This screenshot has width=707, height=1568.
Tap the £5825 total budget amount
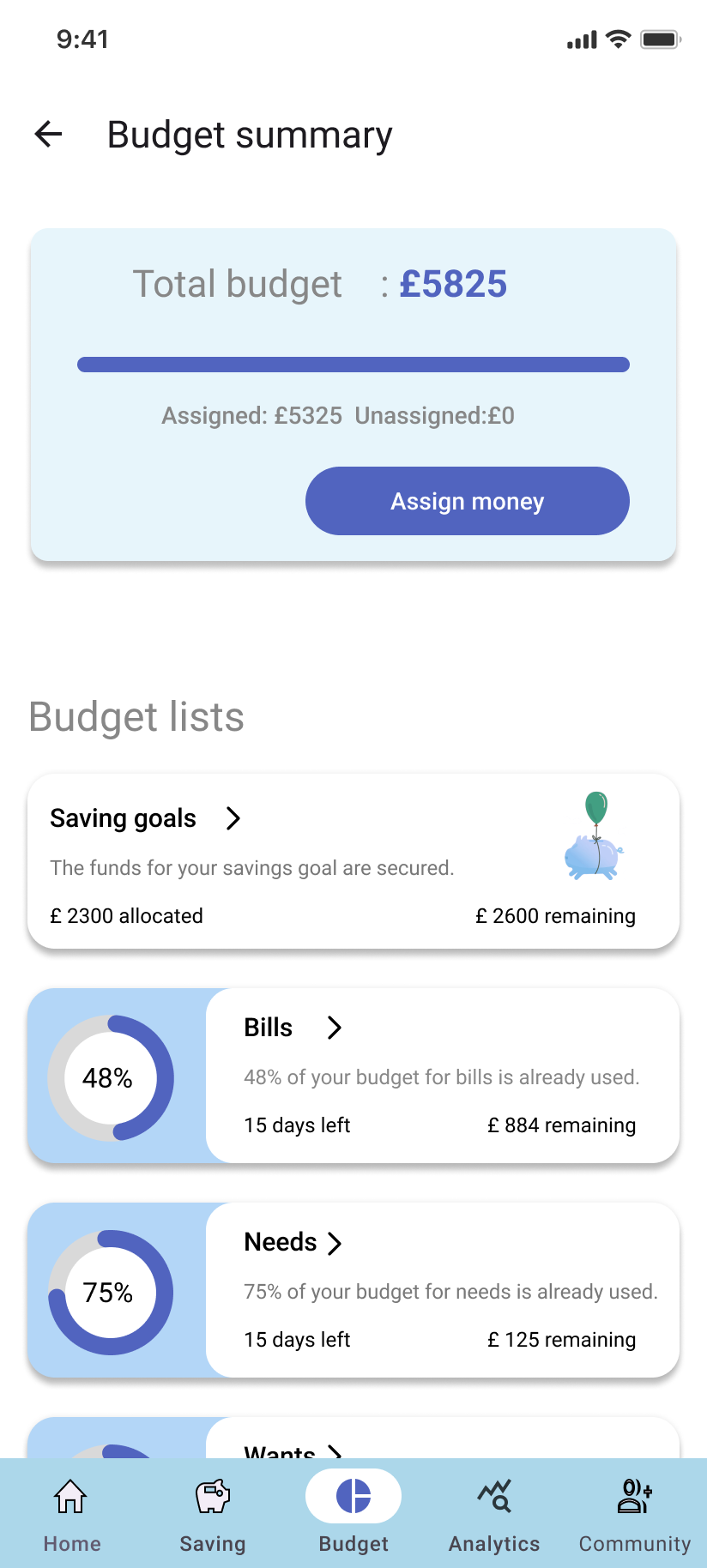point(453,284)
